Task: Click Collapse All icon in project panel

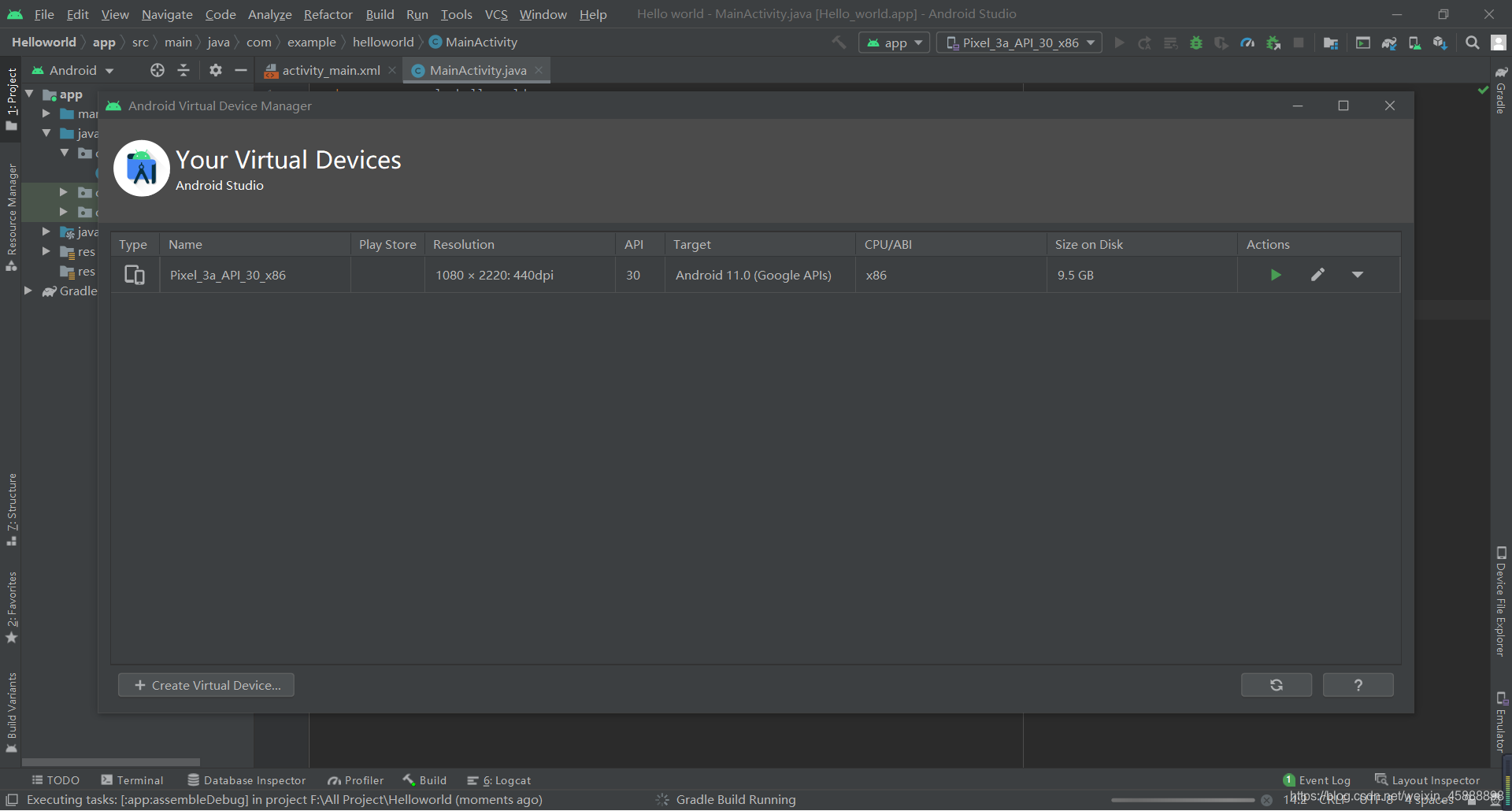Action: (x=183, y=70)
